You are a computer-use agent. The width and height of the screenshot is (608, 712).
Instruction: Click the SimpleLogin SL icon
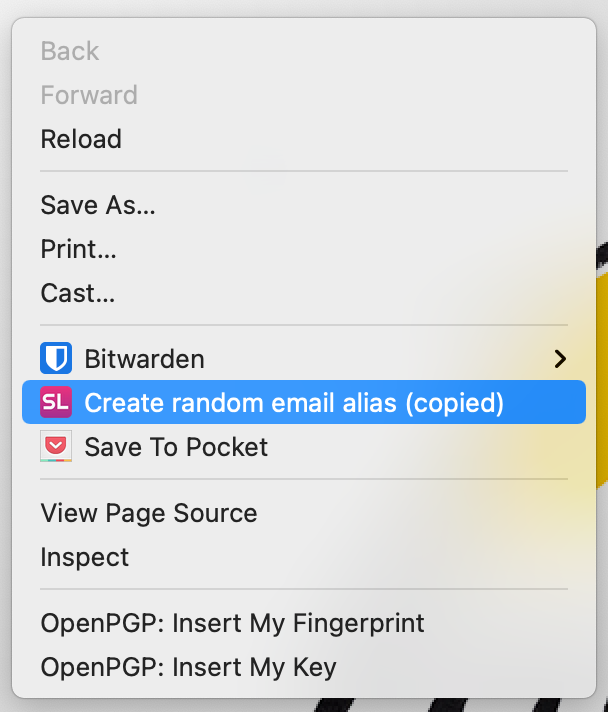click(x=56, y=402)
